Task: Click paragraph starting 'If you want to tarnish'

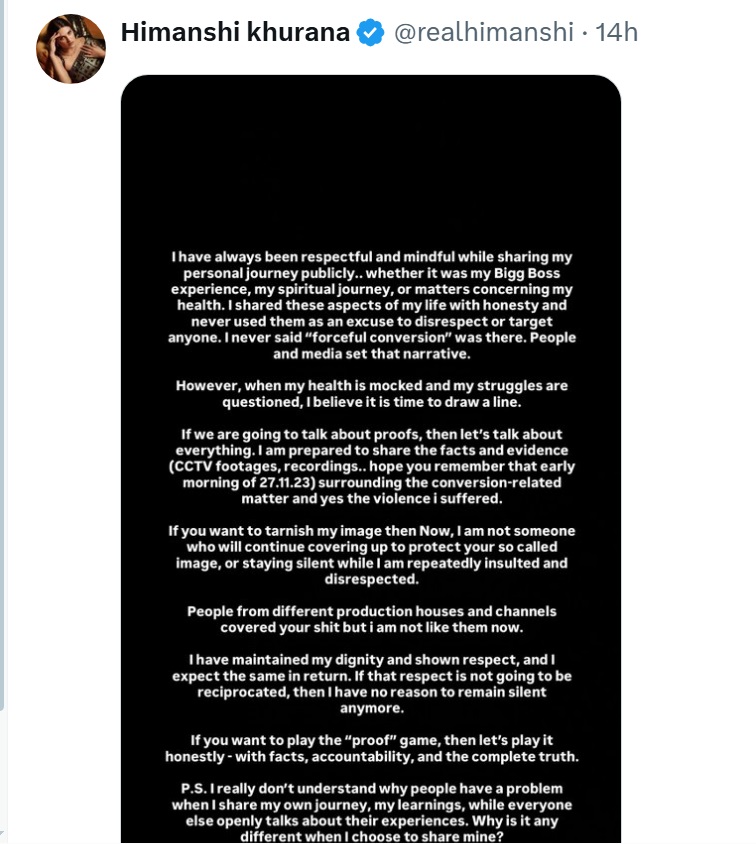Action: [x=372, y=555]
